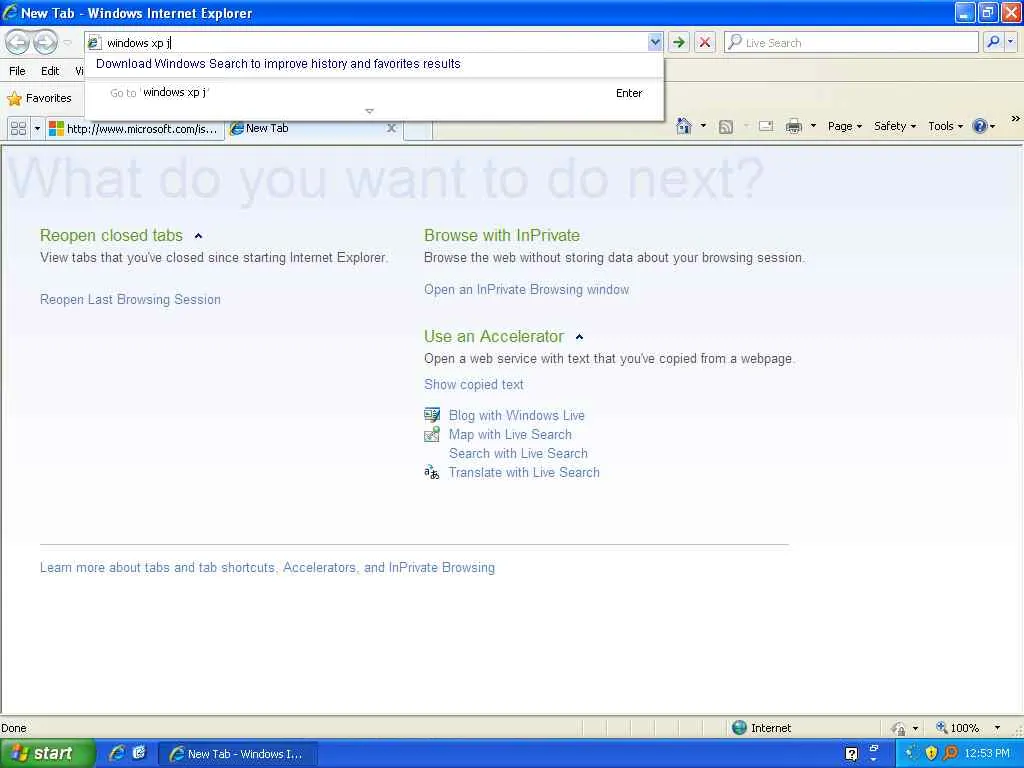Image resolution: width=1024 pixels, height=768 pixels.
Task: Expand the address bar autocomplete dropdown arrow
Action: click(654, 42)
